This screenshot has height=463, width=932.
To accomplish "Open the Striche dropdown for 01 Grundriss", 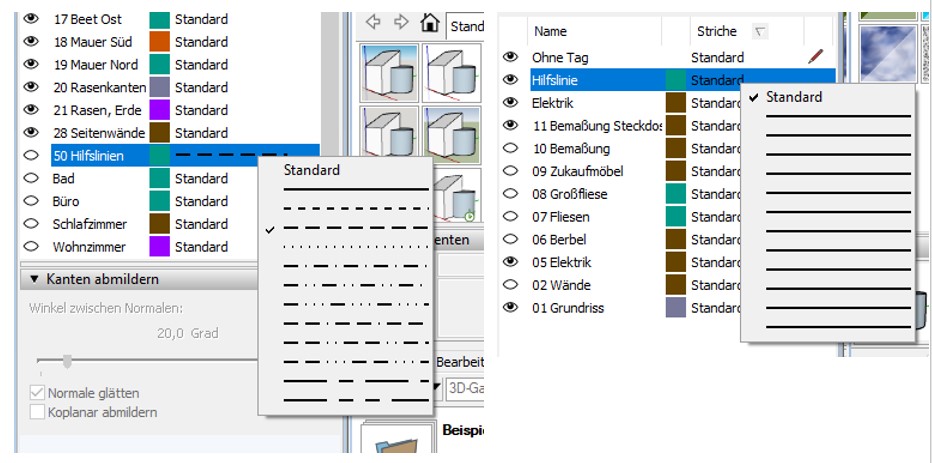I will point(715,308).
